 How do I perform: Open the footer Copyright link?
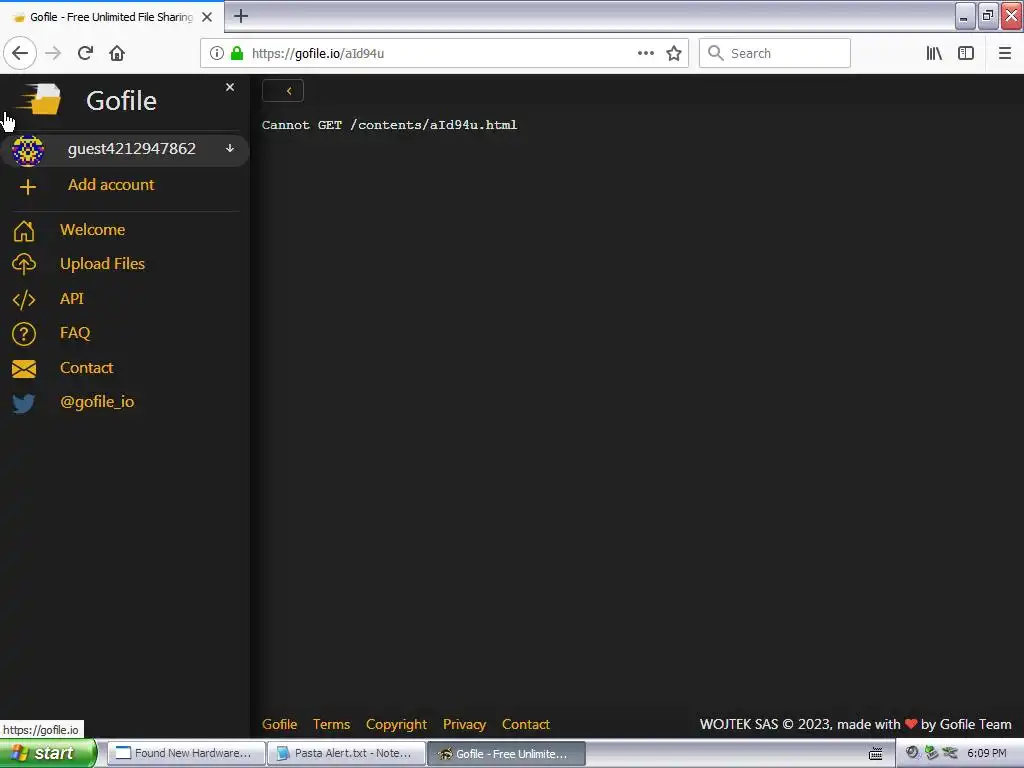pos(396,724)
